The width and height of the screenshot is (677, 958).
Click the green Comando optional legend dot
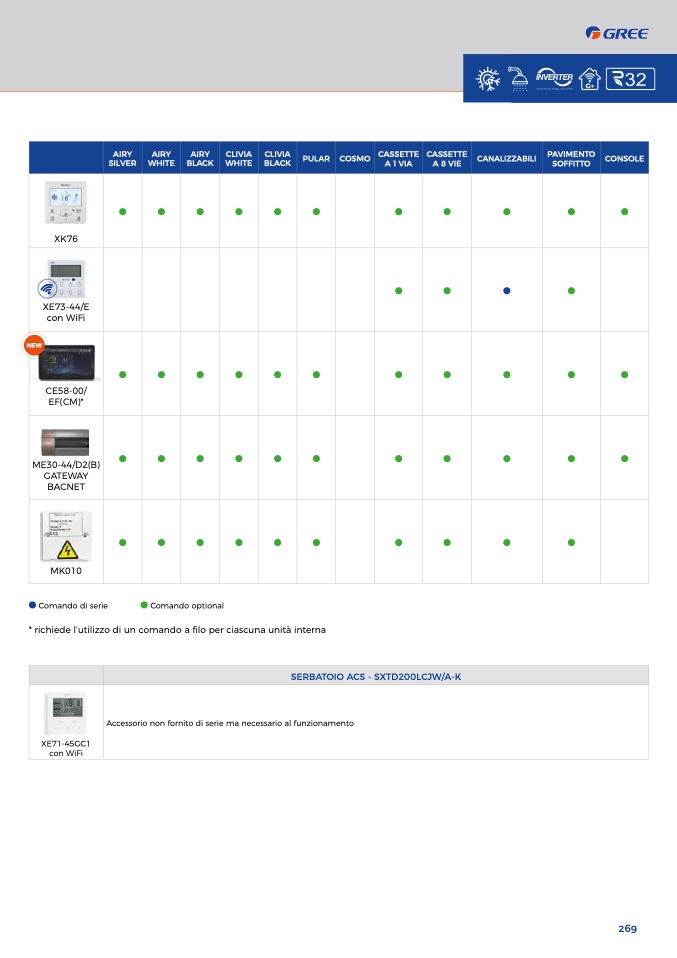point(144,605)
